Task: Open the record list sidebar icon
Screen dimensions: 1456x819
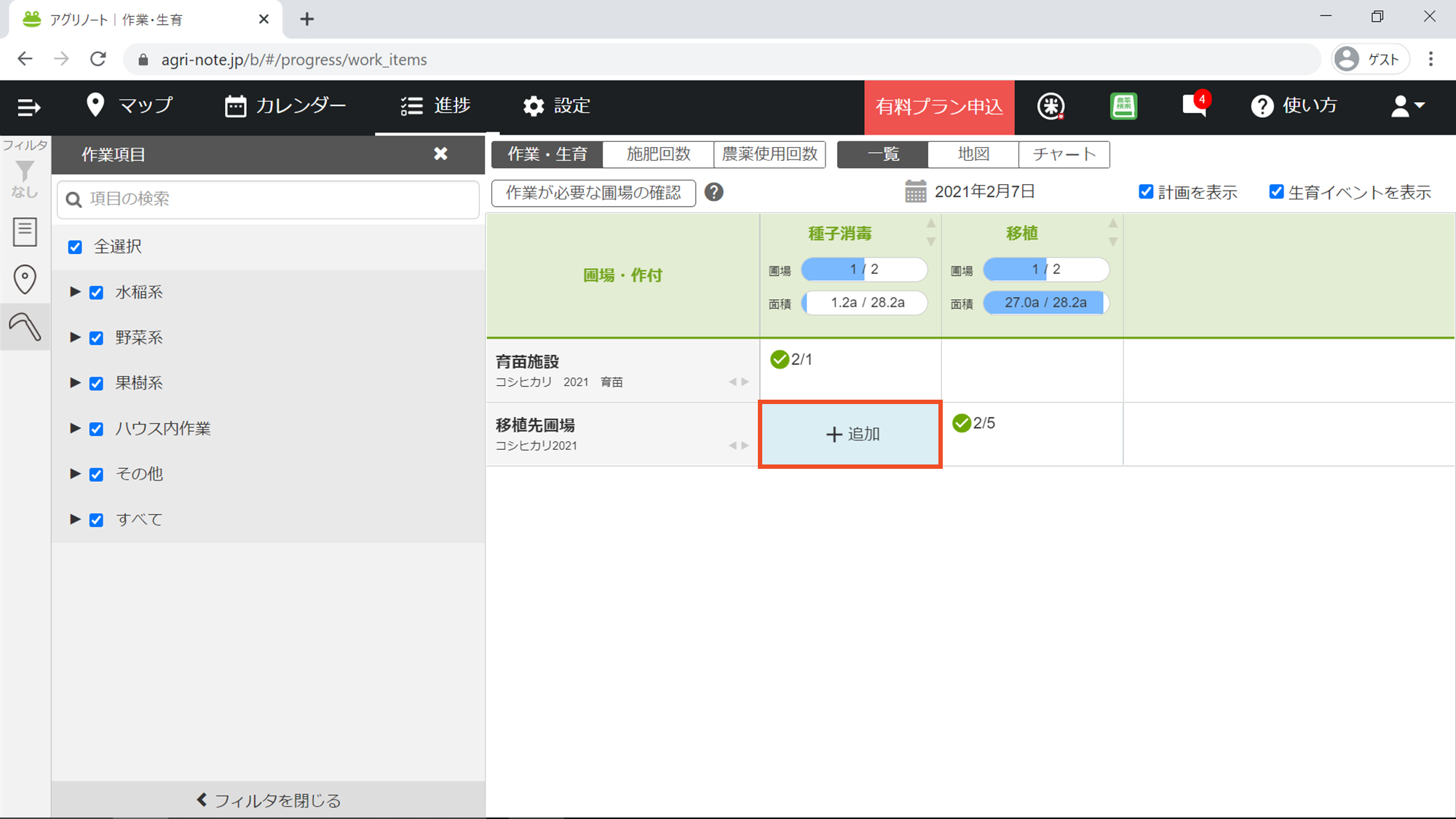Action: coord(25,232)
